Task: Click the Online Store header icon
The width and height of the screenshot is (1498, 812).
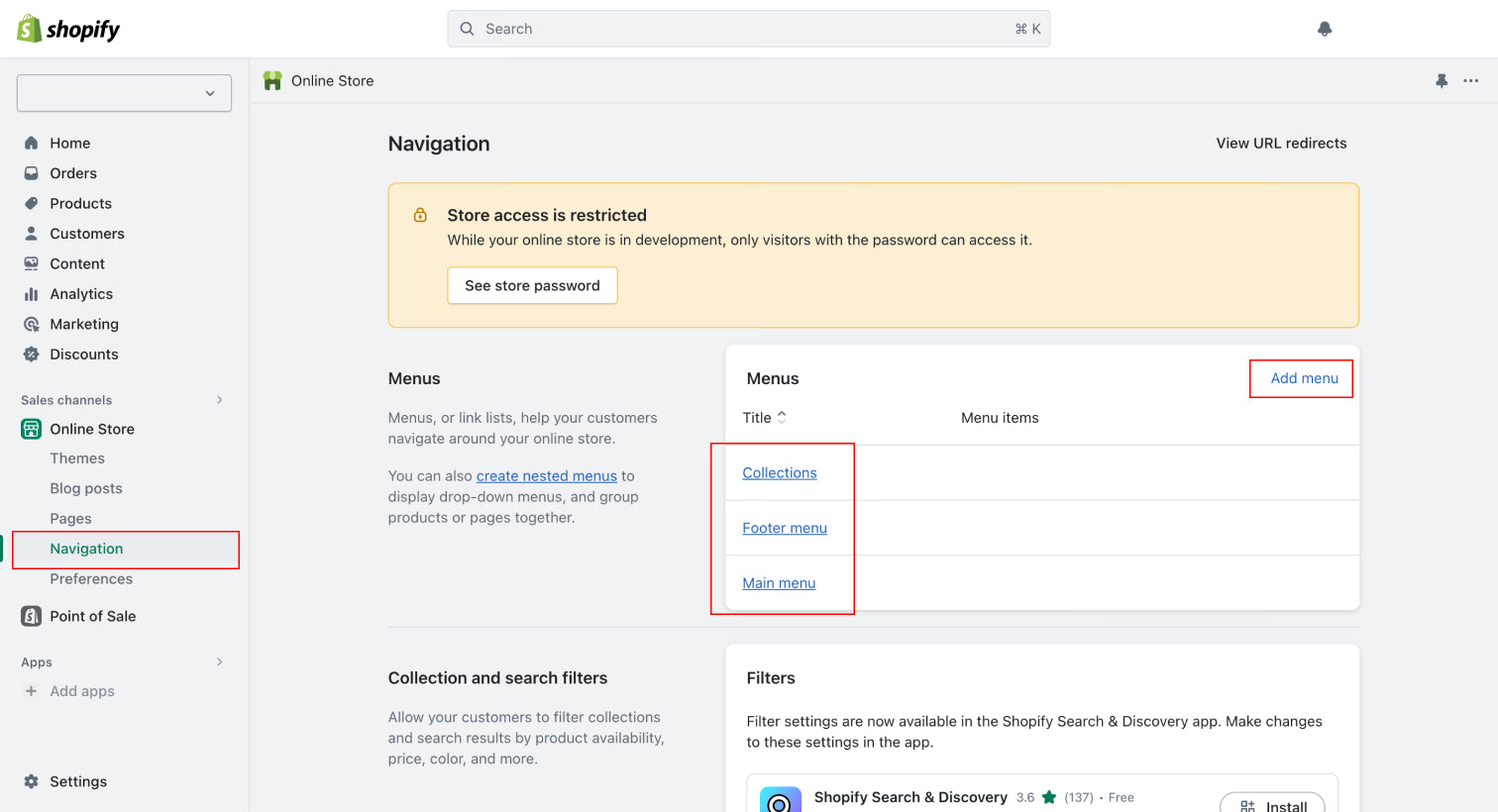Action: tap(272, 81)
